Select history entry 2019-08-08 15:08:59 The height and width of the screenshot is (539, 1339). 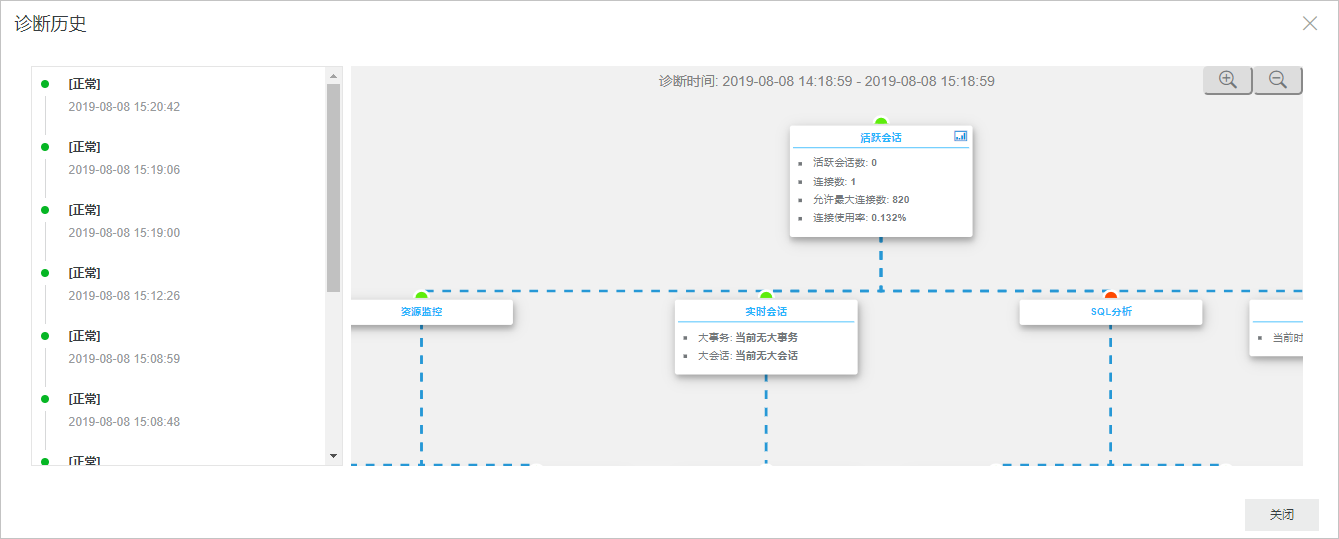(x=124, y=359)
